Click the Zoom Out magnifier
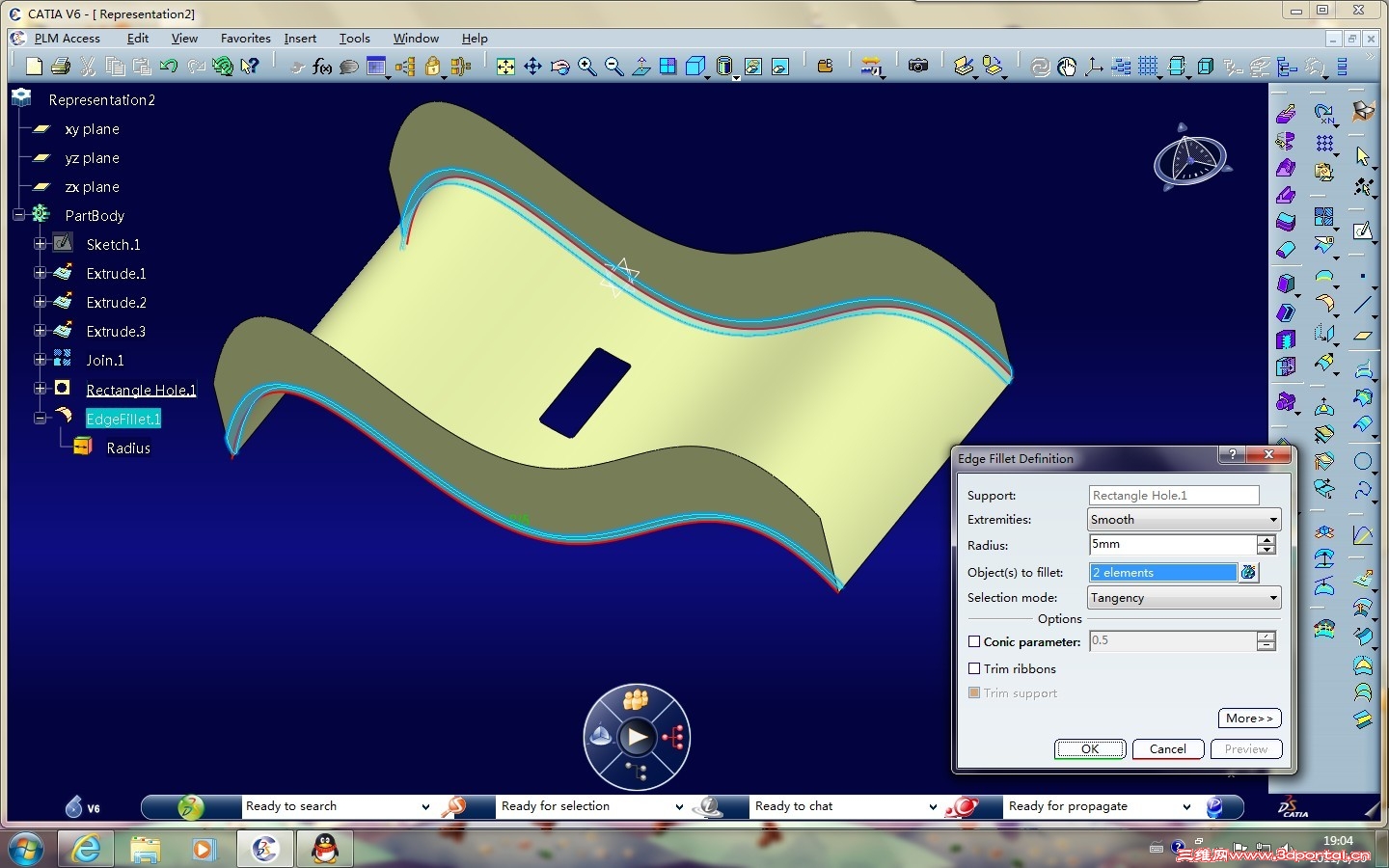 coord(613,66)
